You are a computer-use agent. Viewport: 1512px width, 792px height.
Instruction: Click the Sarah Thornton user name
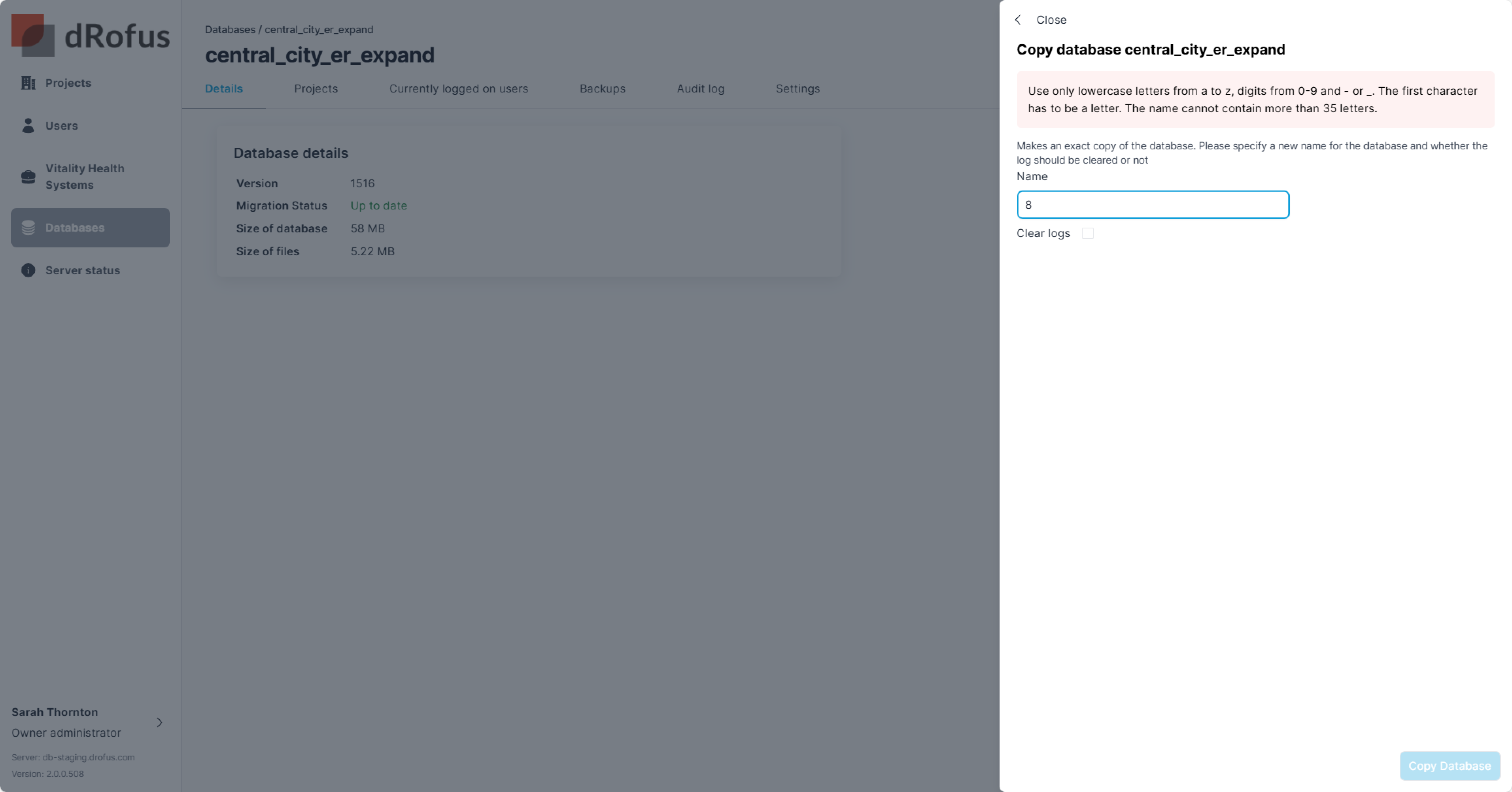pyautogui.click(x=55, y=712)
